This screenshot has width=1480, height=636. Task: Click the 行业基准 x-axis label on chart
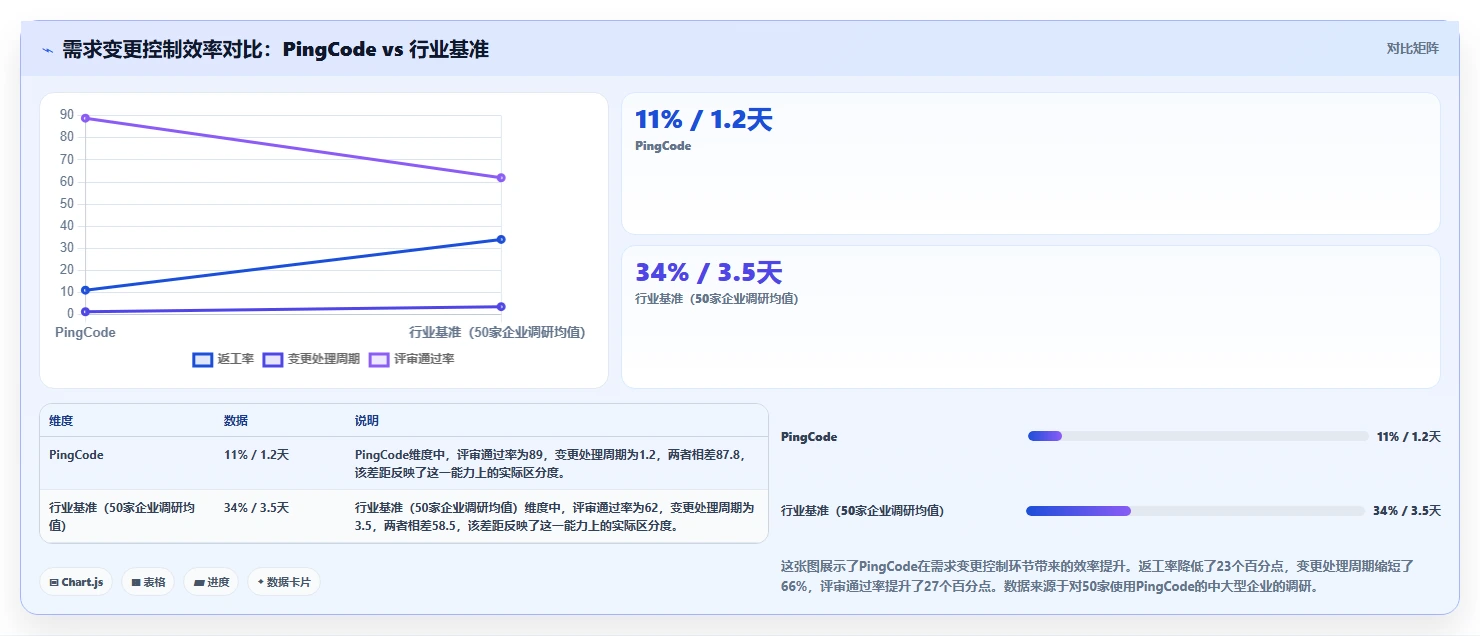tap(497, 332)
